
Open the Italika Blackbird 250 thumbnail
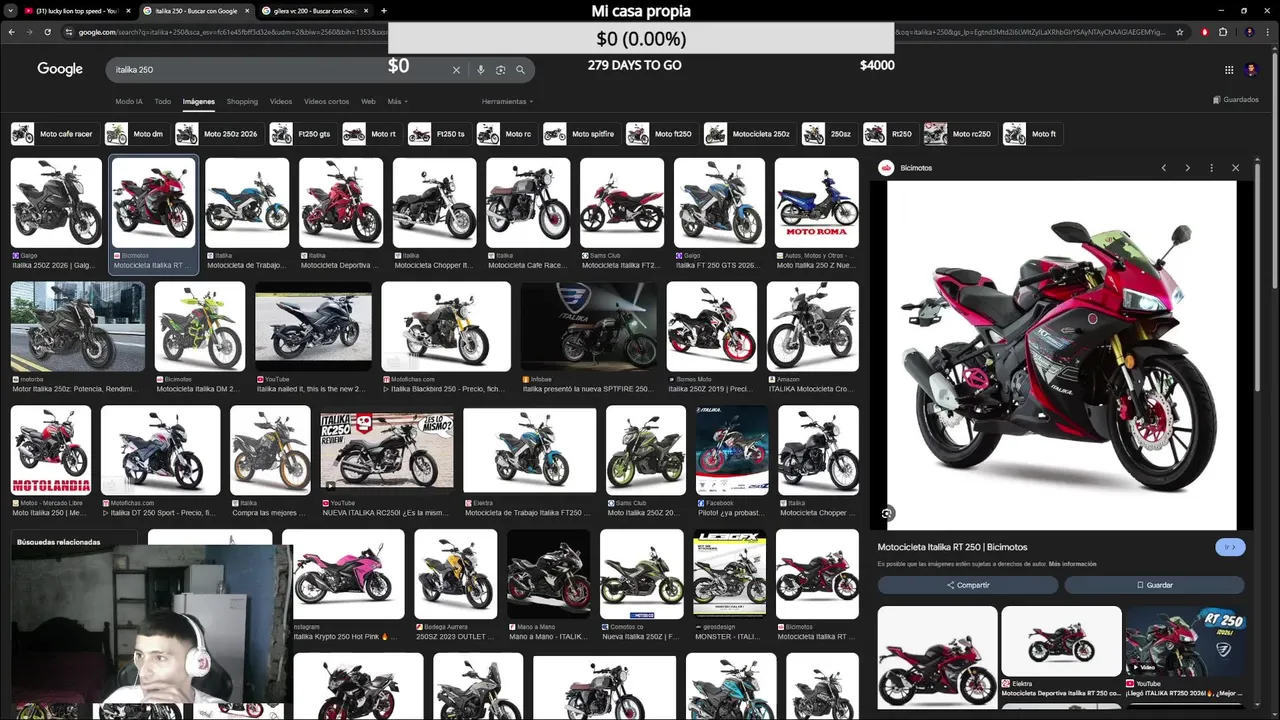446,326
